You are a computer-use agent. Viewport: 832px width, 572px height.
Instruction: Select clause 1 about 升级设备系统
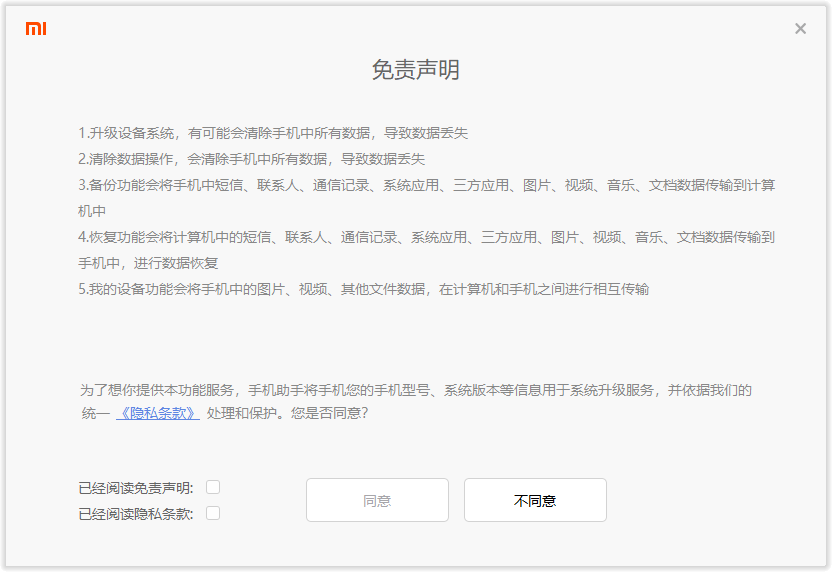coord(273,133)
